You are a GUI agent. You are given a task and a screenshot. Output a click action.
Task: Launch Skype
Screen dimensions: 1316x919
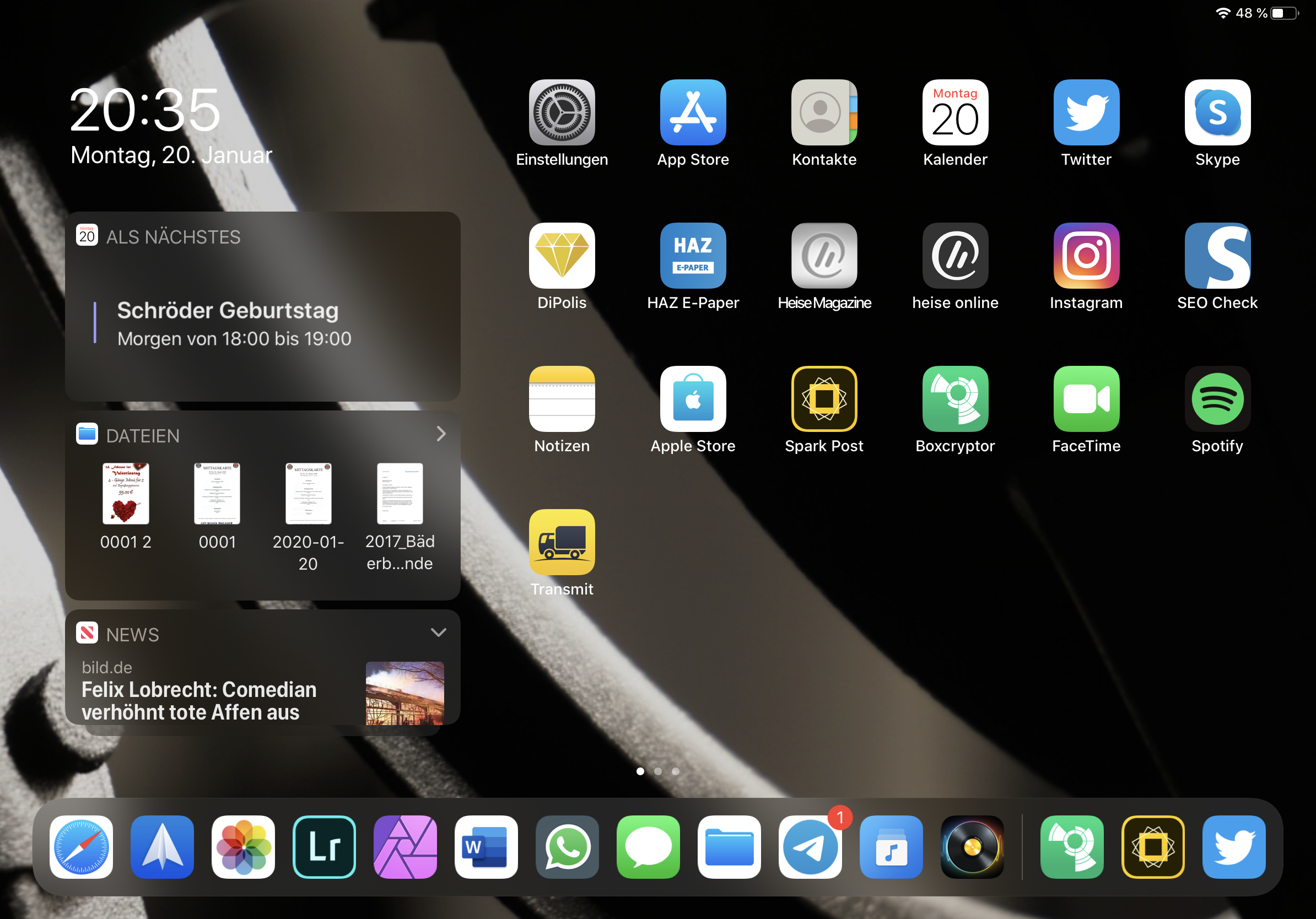(x=1217, y=112)
